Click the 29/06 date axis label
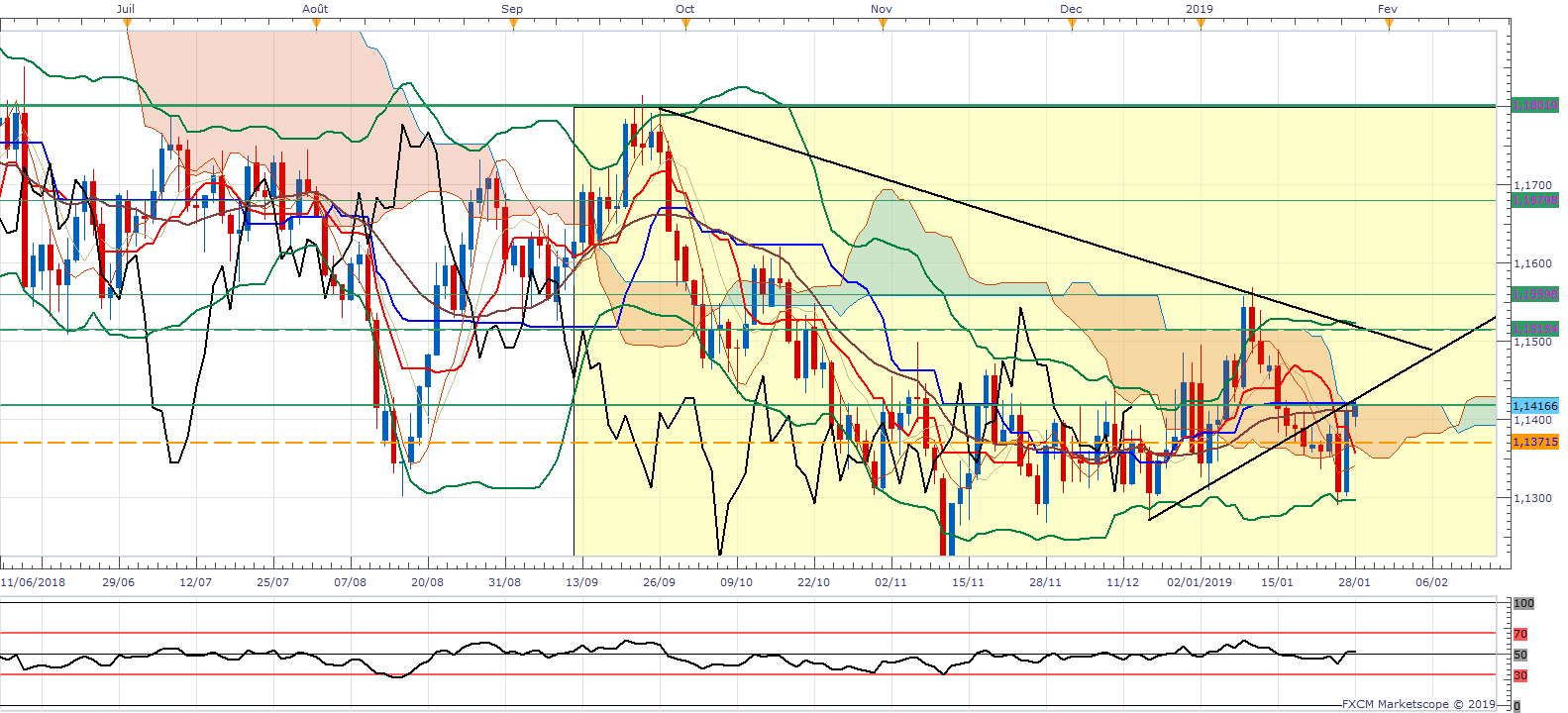The width and height of the screenshot is (1568, 713). [x=118, y=582]
